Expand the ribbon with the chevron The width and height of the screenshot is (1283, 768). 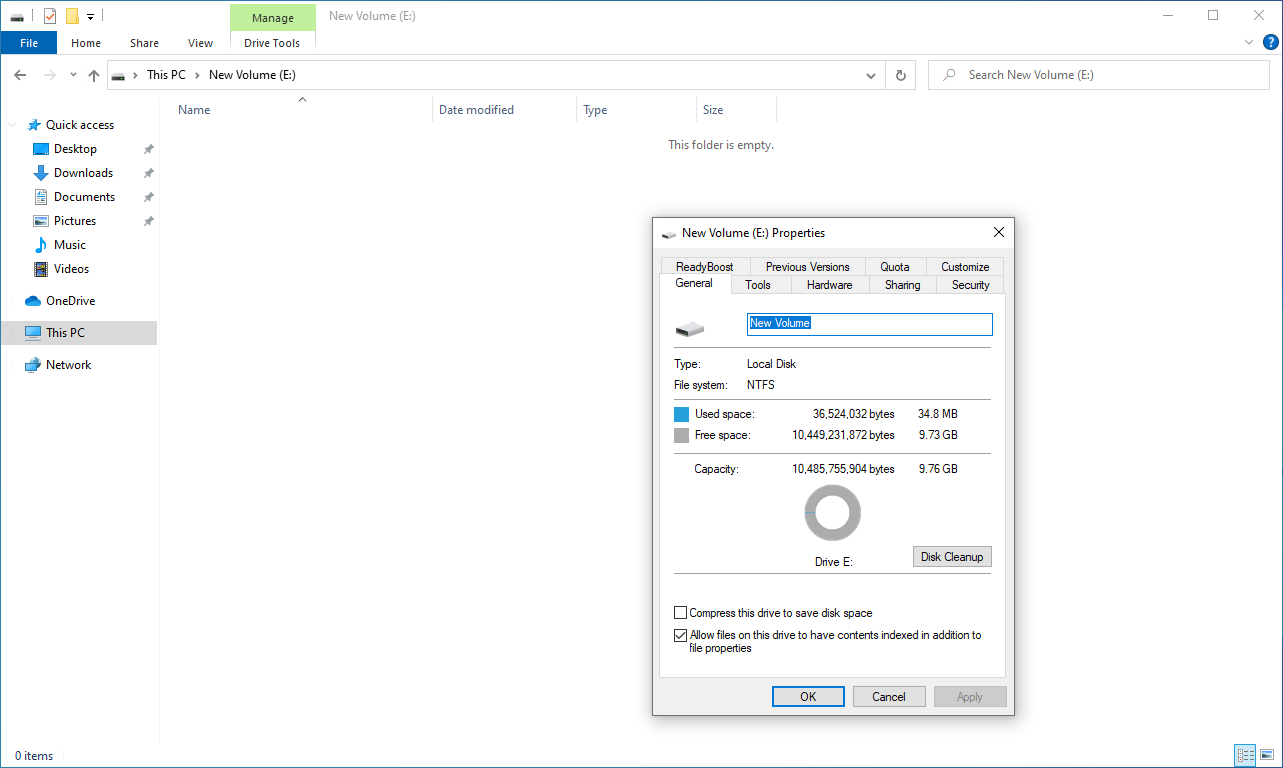click(1248, 43)
